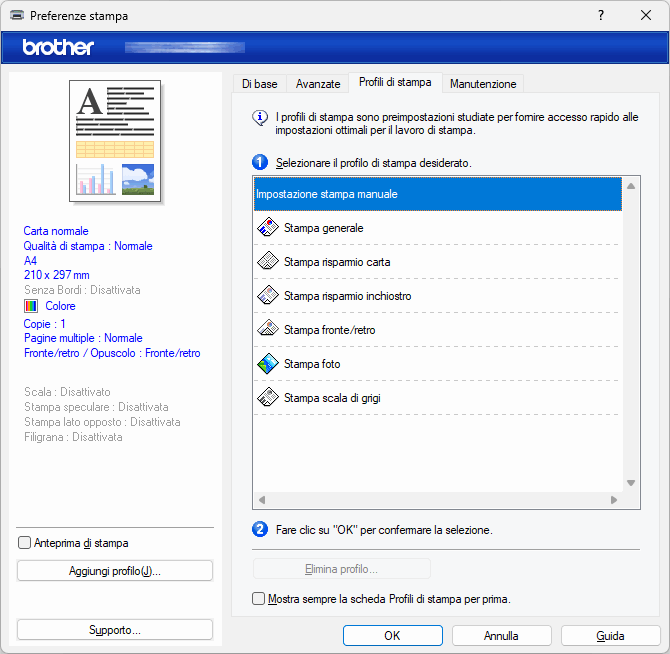Image resolution: width=670 pixels, height=654 pixels.
Task: Go to the Manutenzione tab
Action: coord(483,84)
